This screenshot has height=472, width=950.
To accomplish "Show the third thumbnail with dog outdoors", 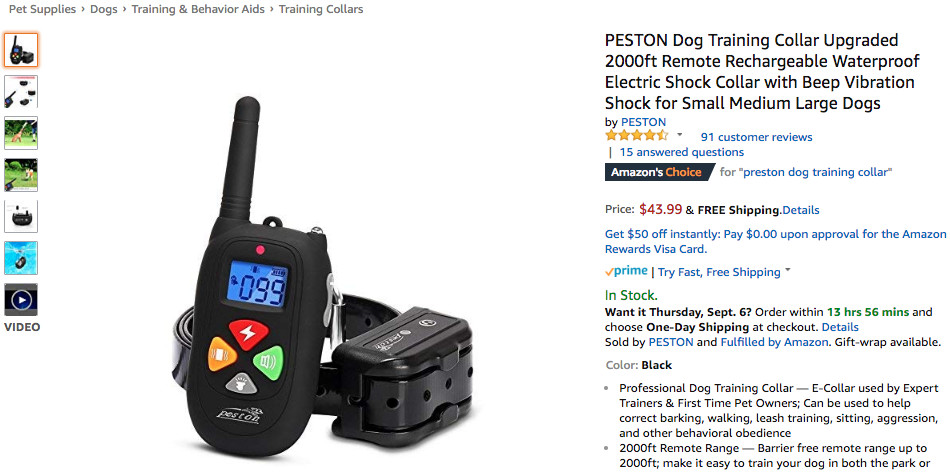I will (x=21, y=133).
